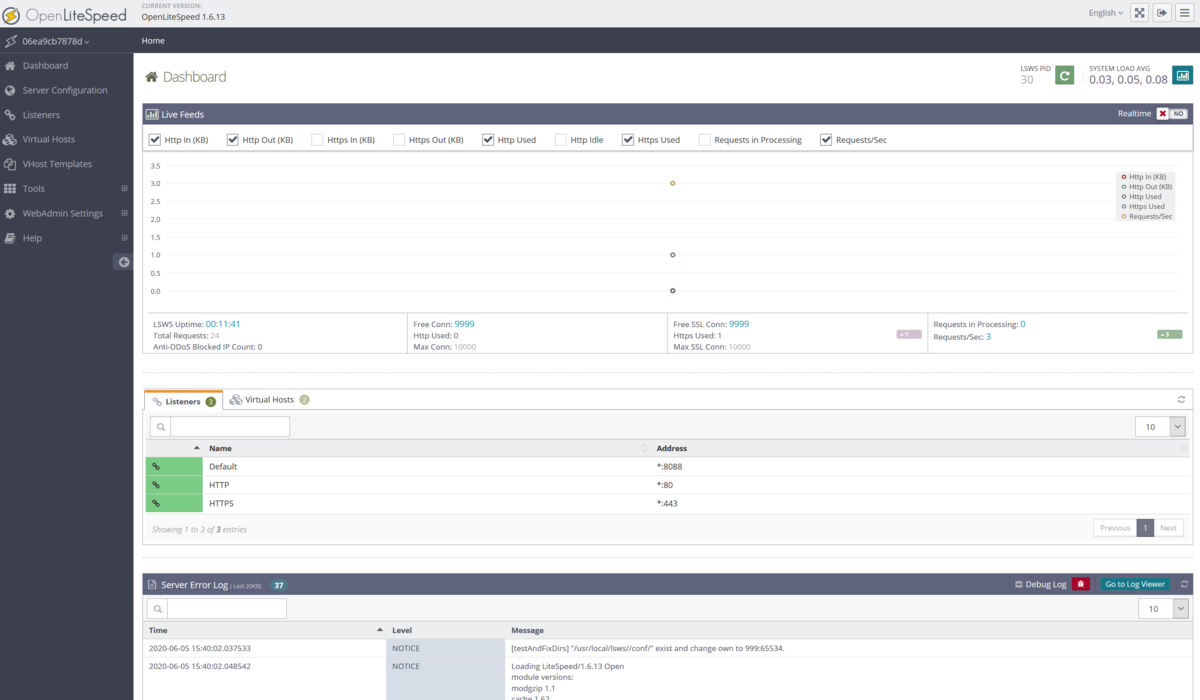Switch to the Virtual Hosts tab
The image size is (1200, 700).
[268, 400]
